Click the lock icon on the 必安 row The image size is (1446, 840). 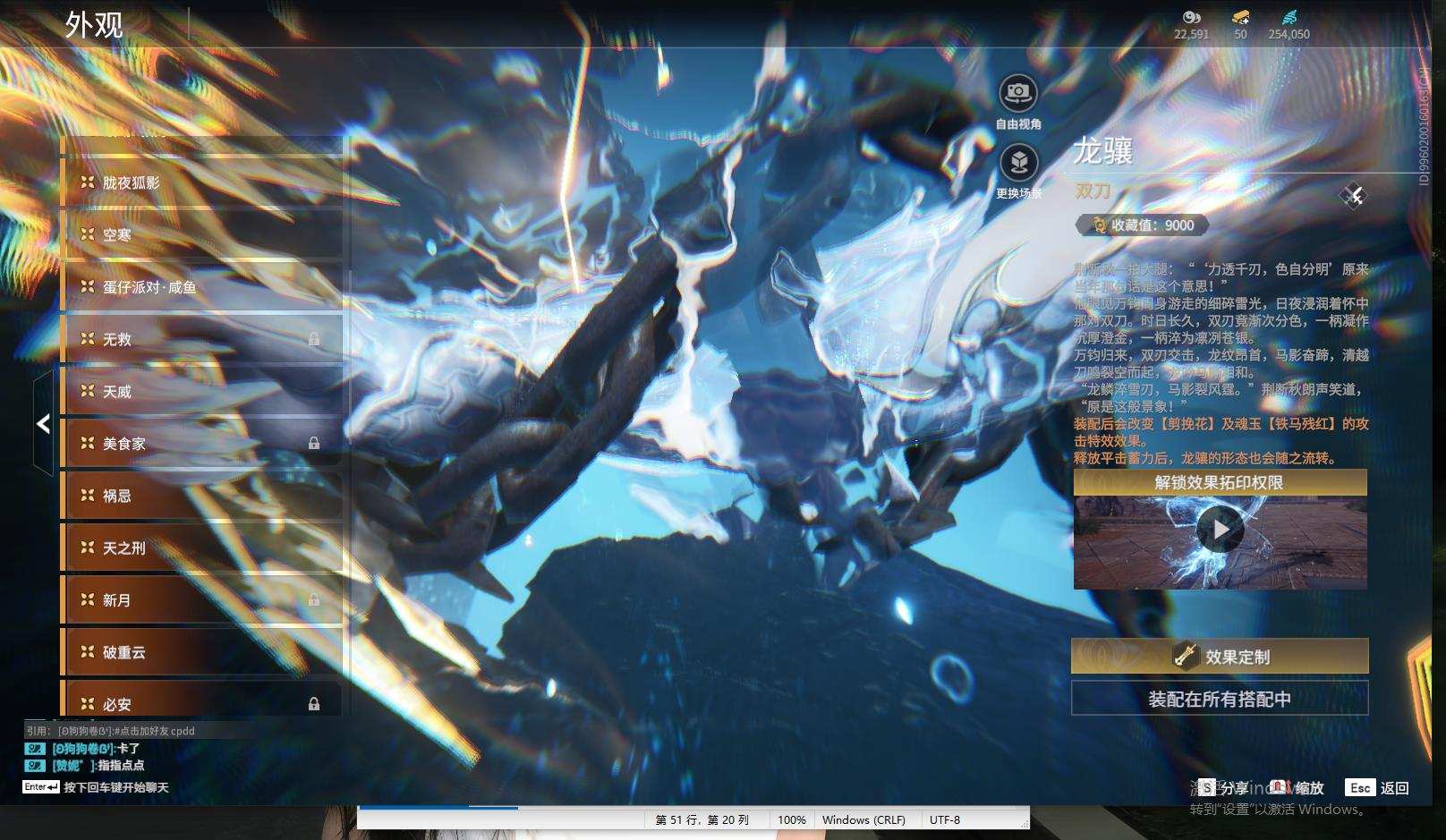(x=314, y=704)
